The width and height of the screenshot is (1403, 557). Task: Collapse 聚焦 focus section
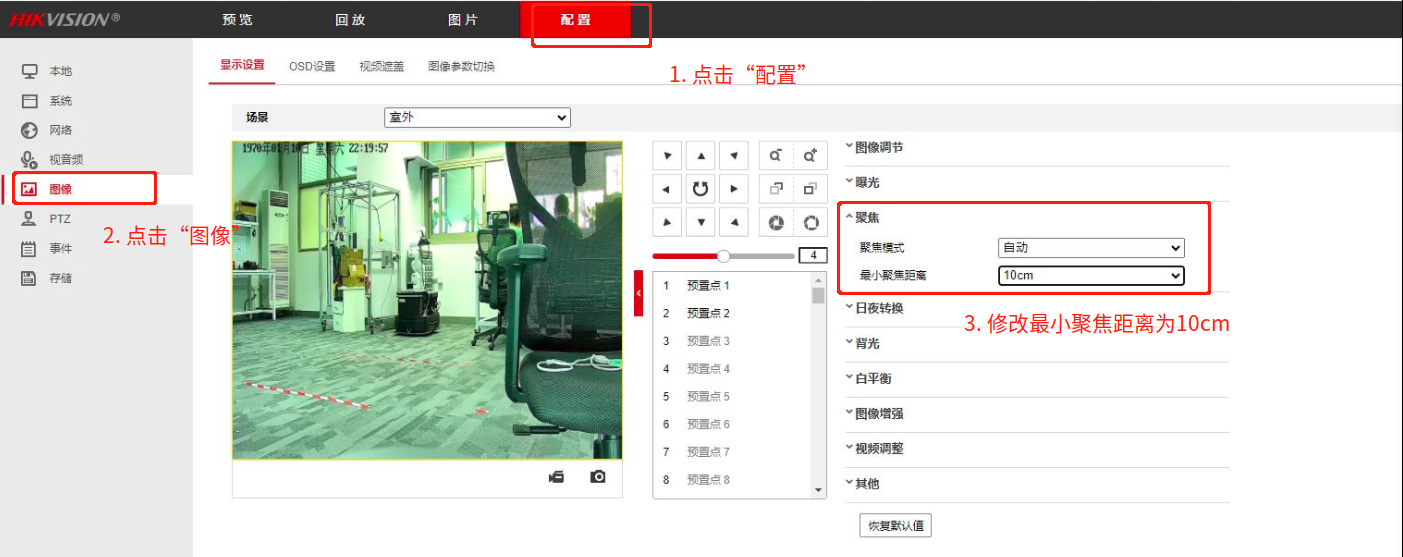pyautogui.click(x=863, y=218)
